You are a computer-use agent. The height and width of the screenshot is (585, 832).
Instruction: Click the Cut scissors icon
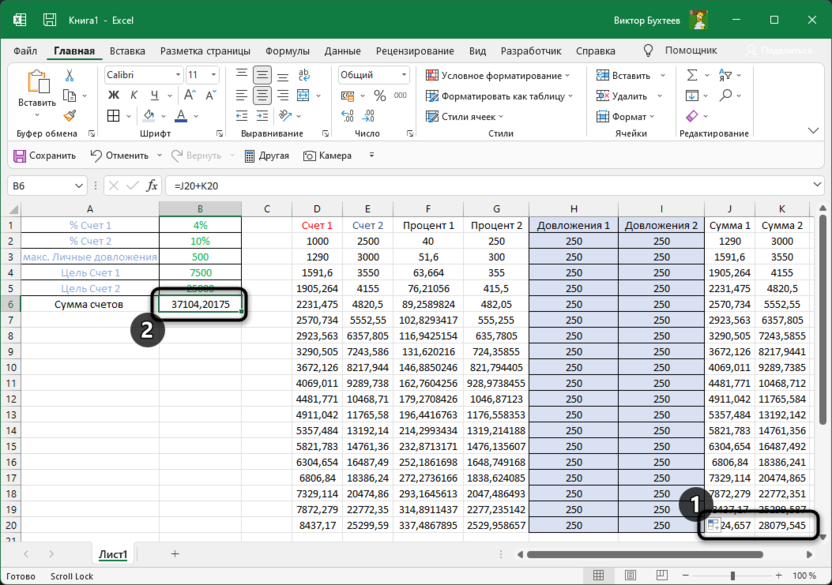[70, 75]
